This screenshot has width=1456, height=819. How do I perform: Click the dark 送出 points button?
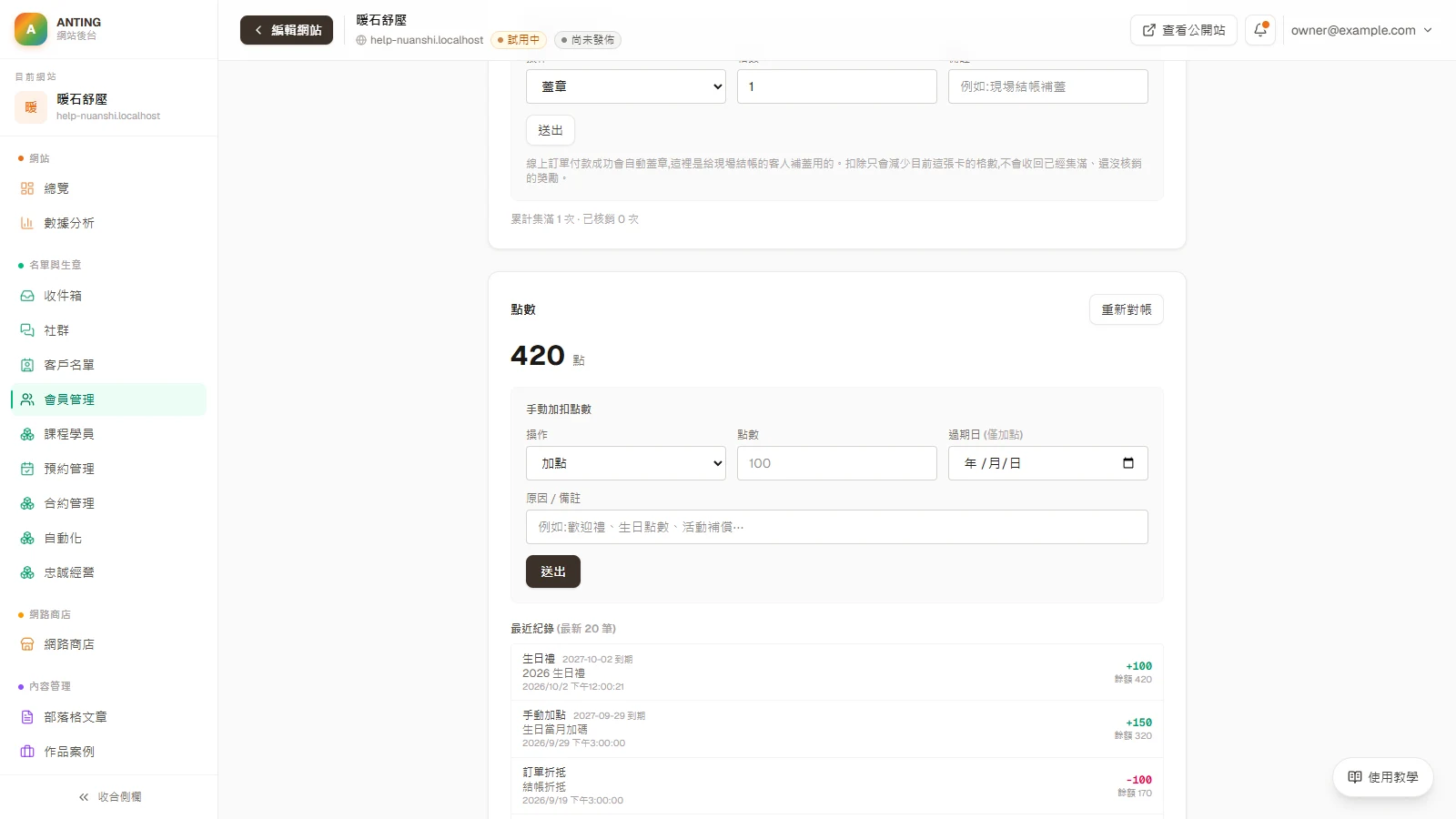point(553,571)
